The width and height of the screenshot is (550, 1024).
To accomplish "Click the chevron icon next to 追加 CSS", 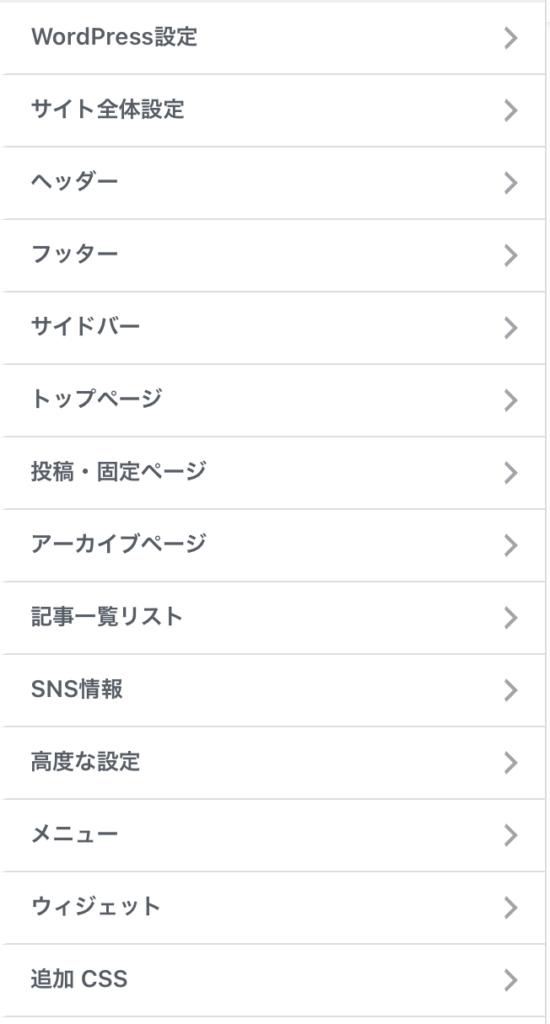I will pyautogui.click(x=511, y=980).
